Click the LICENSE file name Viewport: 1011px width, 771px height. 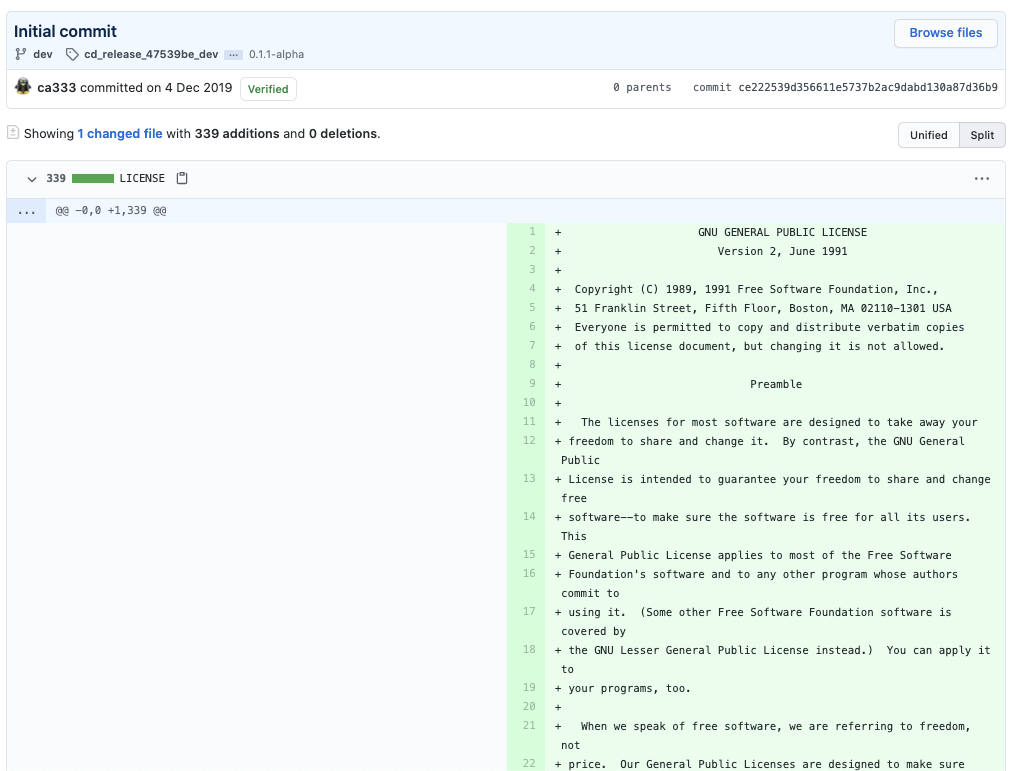[142, 178]
